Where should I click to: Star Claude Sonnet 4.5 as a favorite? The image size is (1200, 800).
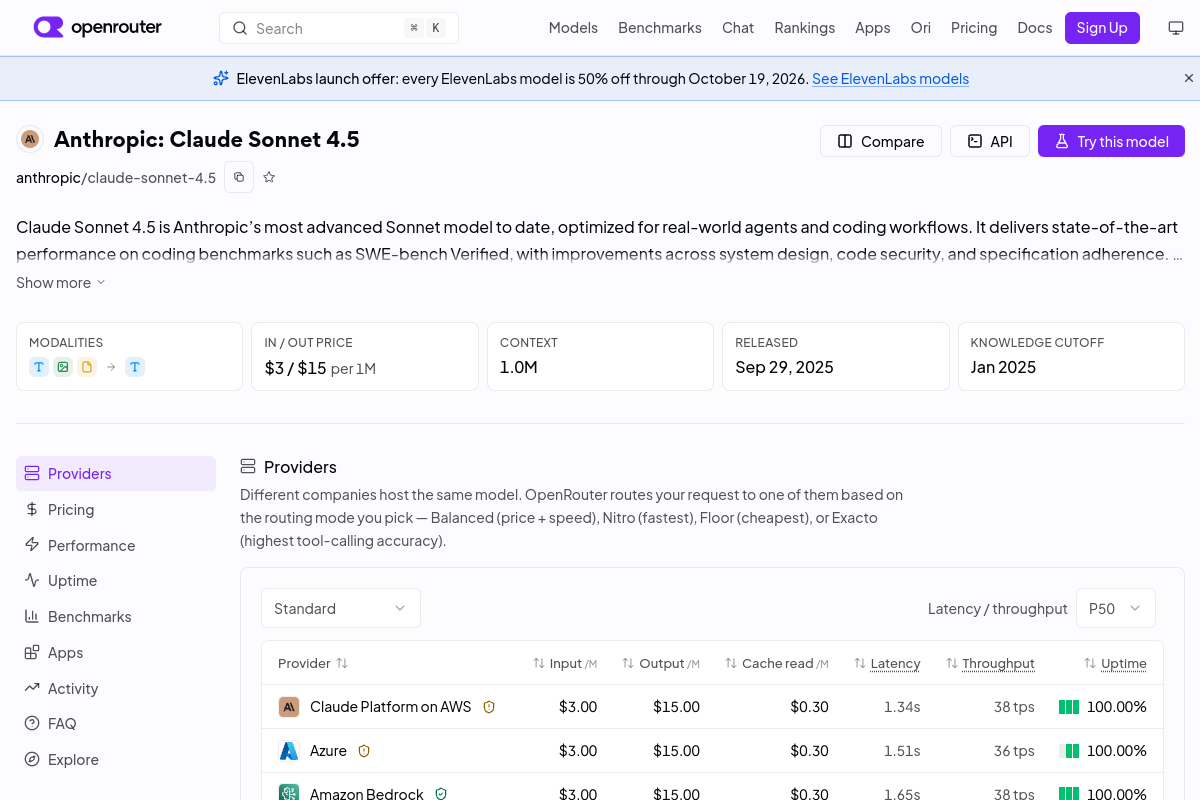[x=269, y=177]
